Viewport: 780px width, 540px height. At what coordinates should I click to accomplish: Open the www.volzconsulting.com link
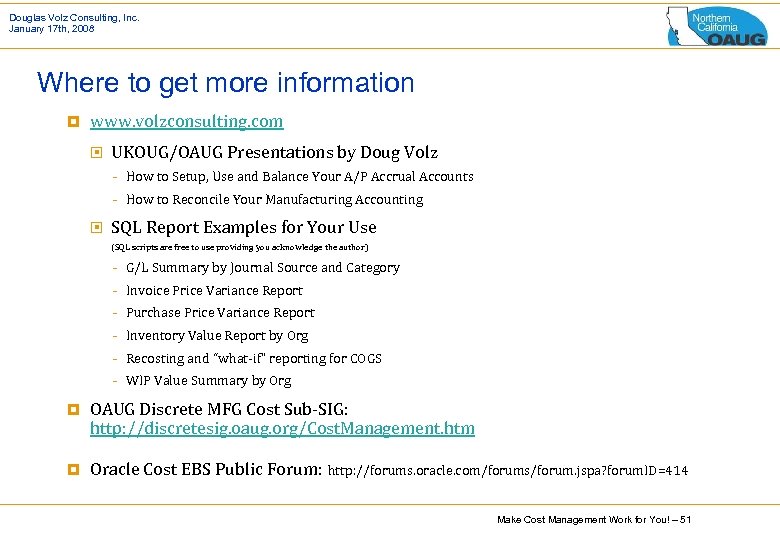pos(187,121)
